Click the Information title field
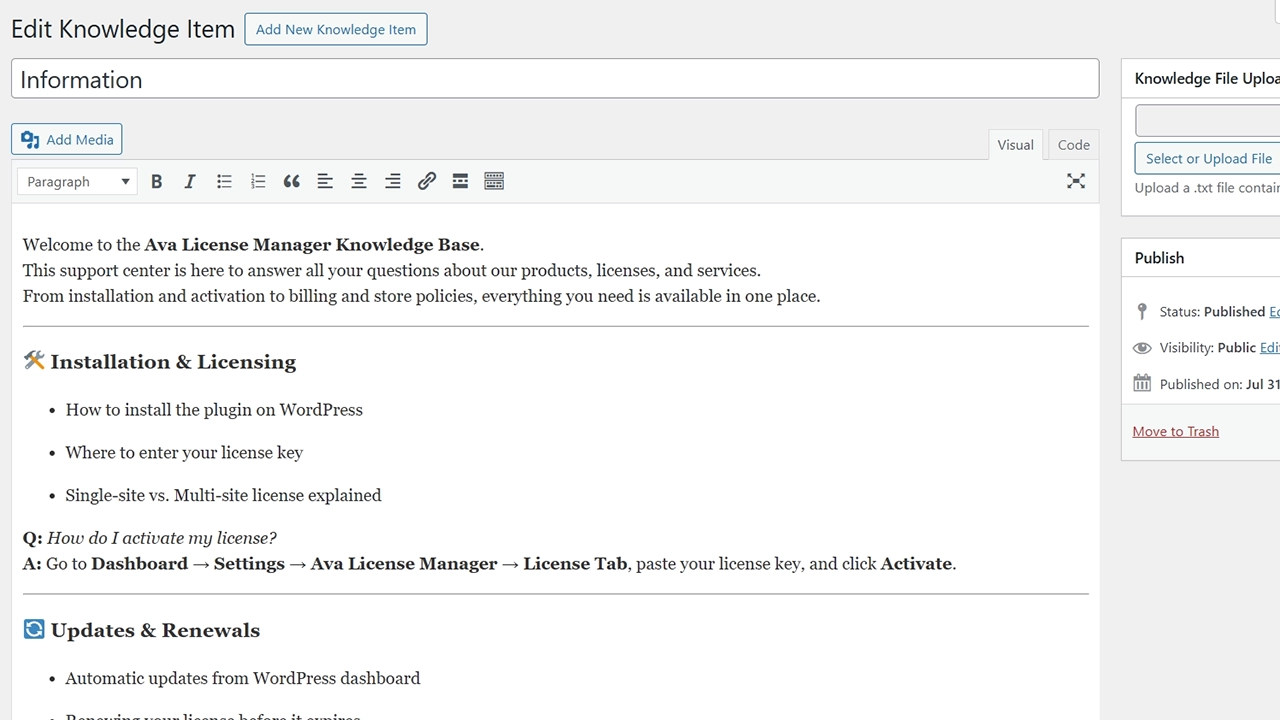 [x=555, y=79]
